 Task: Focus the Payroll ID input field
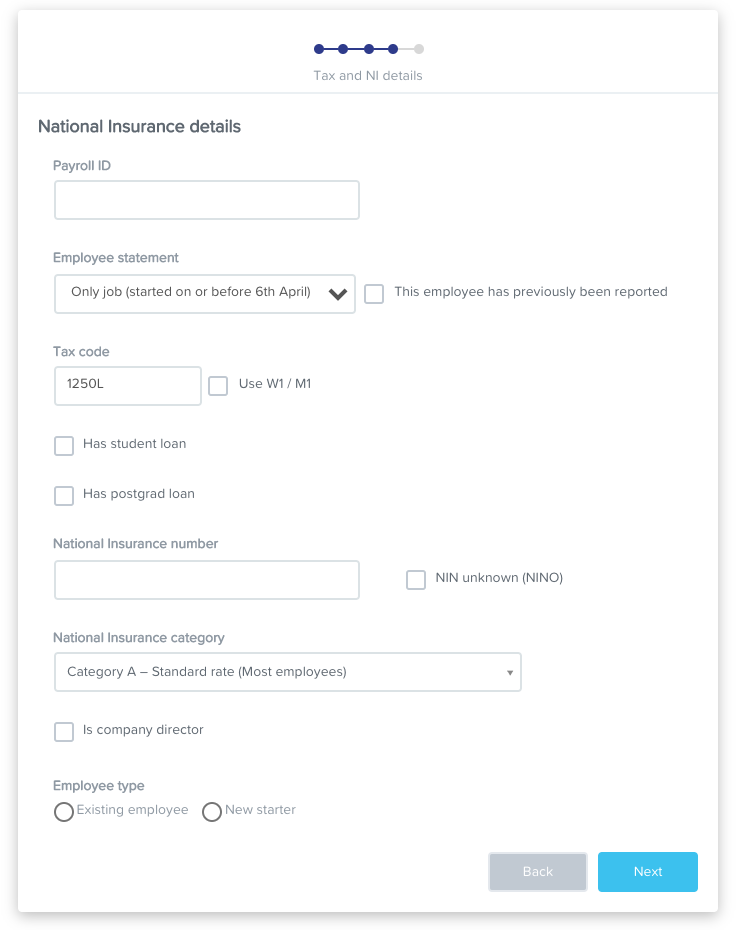(206, 200)
